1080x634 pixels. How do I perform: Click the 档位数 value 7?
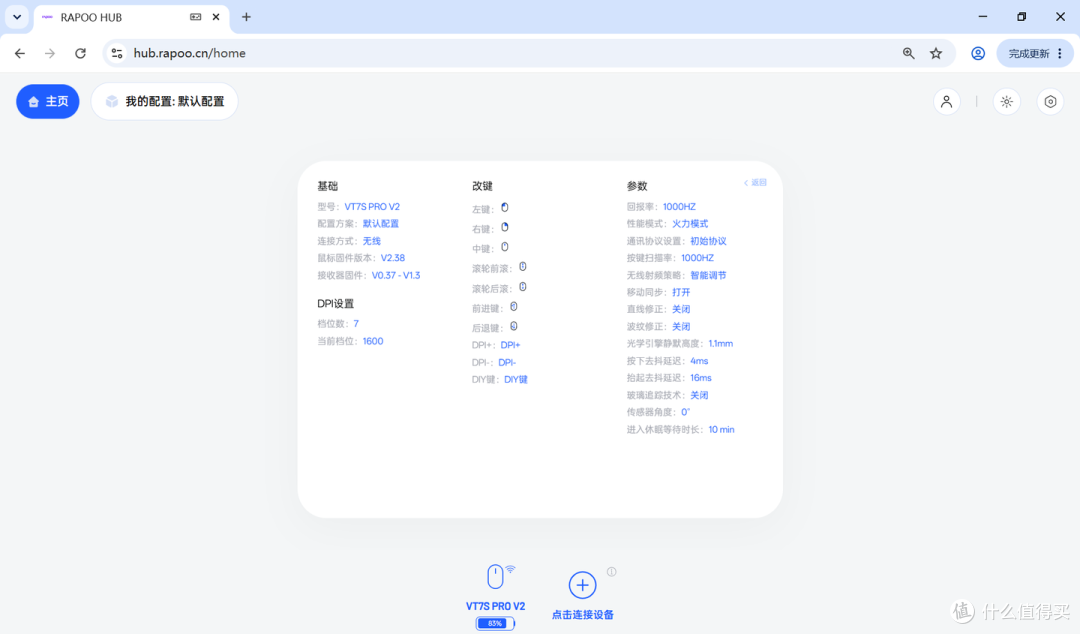(x=356, y=323)
